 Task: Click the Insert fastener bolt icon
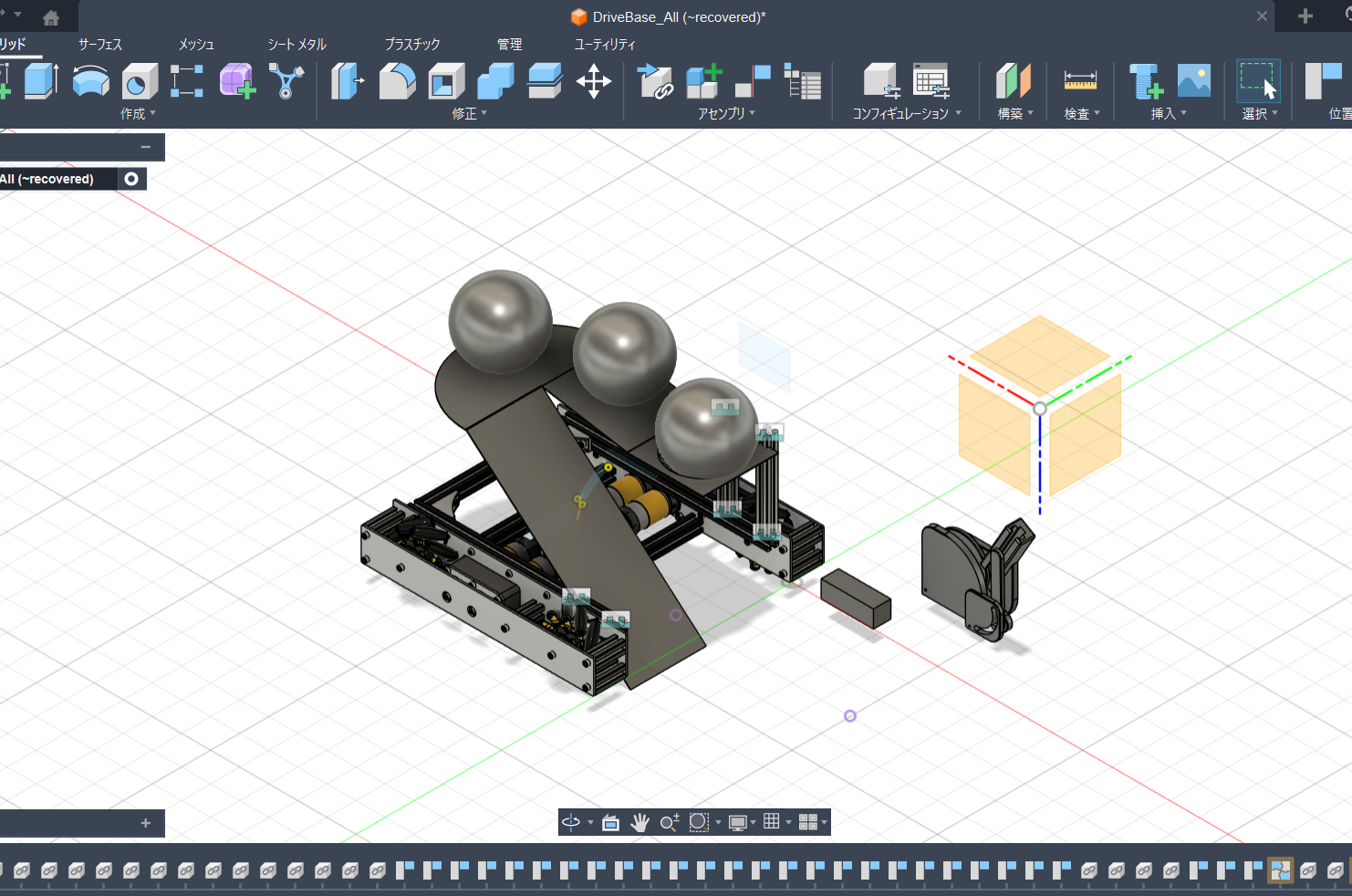coord(1145,81)
